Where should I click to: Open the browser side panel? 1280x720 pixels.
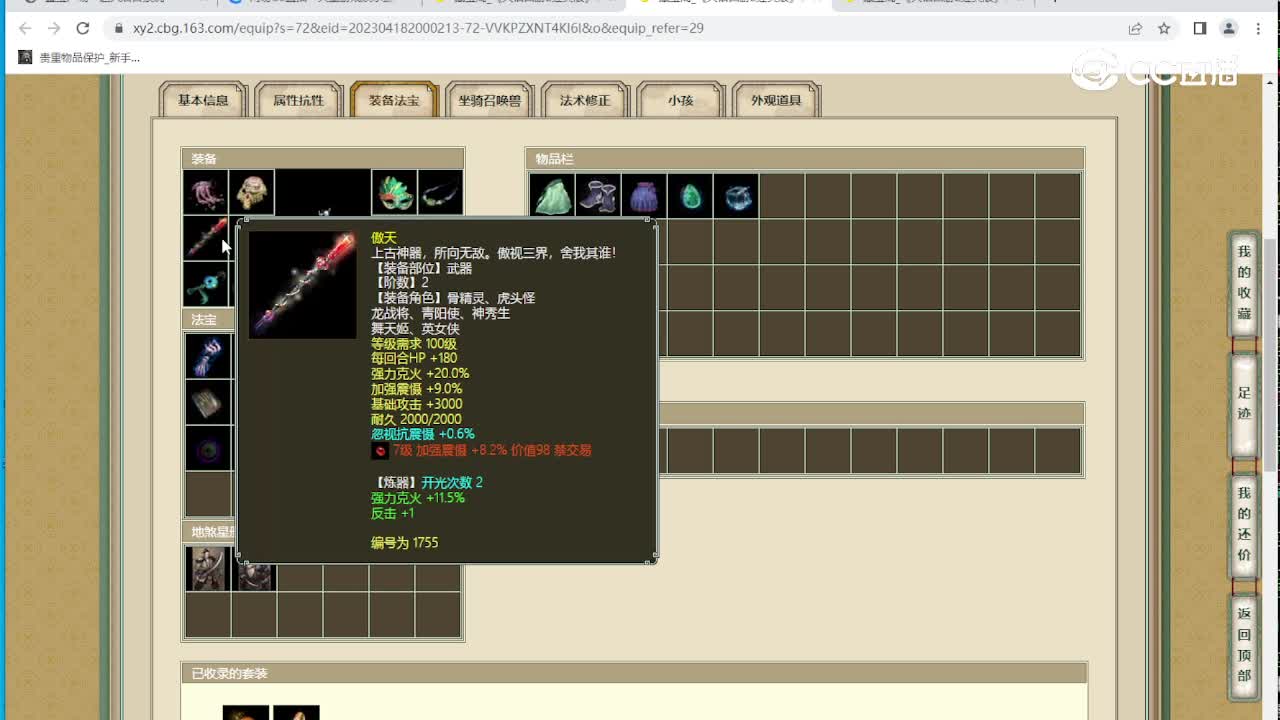[1200, 28]
